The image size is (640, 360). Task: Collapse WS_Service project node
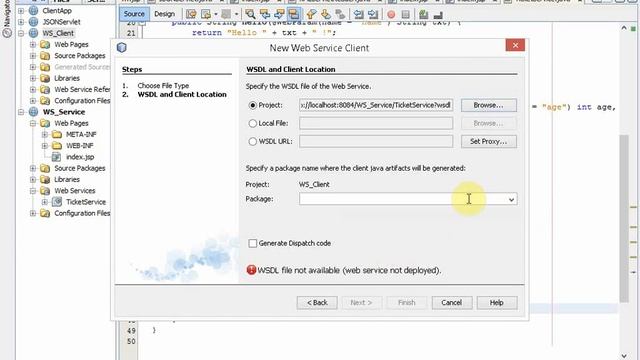[x=21, y=112]
